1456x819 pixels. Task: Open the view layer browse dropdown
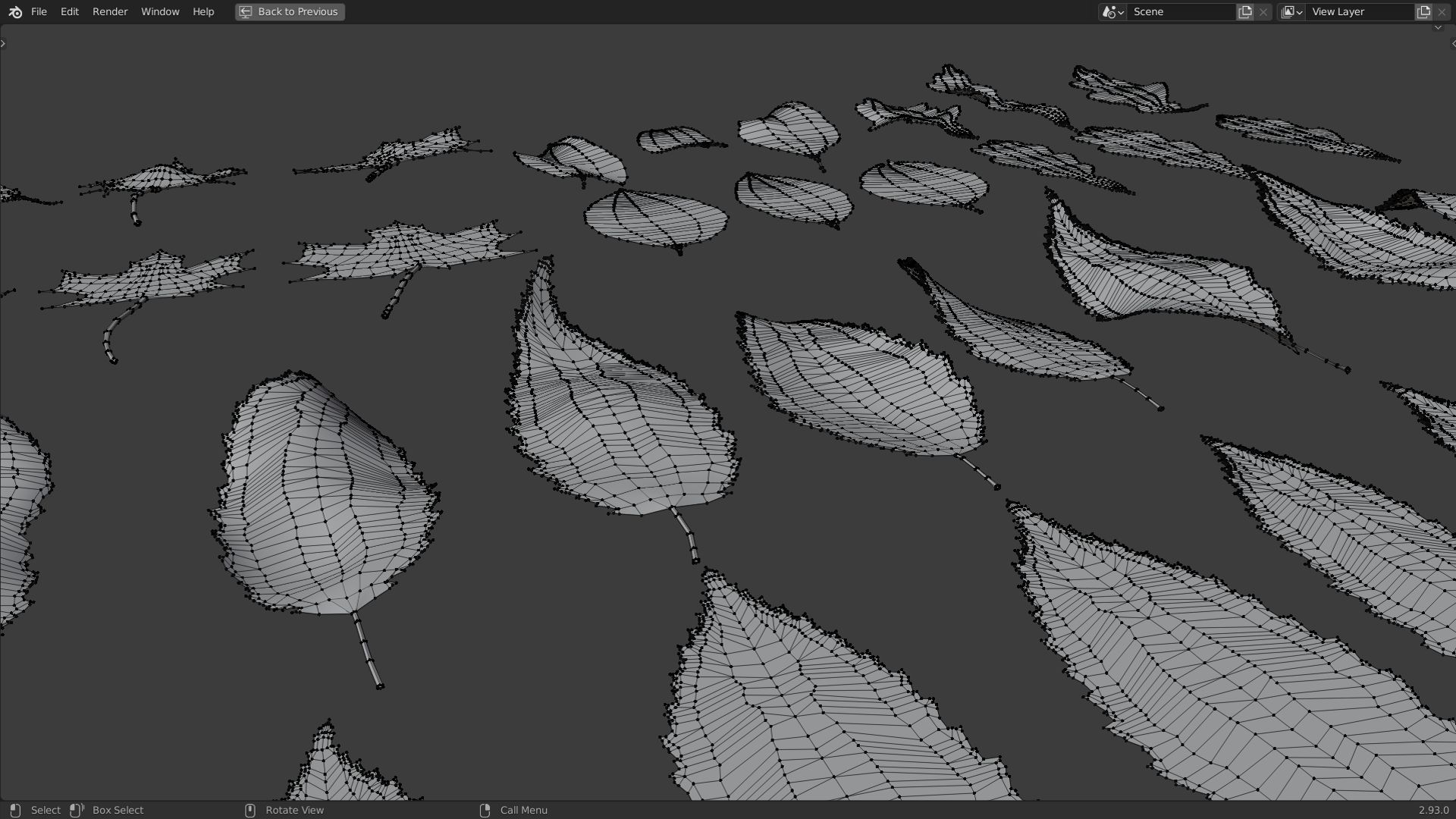click(1291, 12)
